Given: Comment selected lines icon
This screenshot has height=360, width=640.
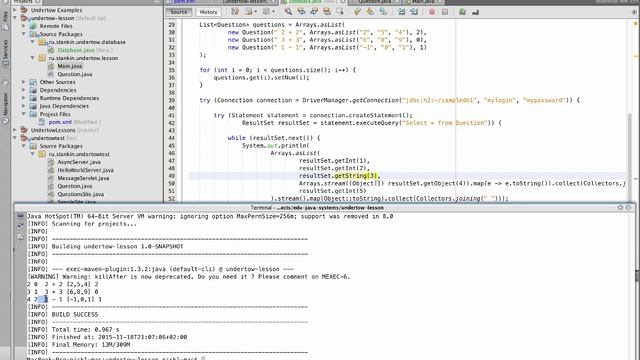Looking at the screenshot, I should click(462, 12).
